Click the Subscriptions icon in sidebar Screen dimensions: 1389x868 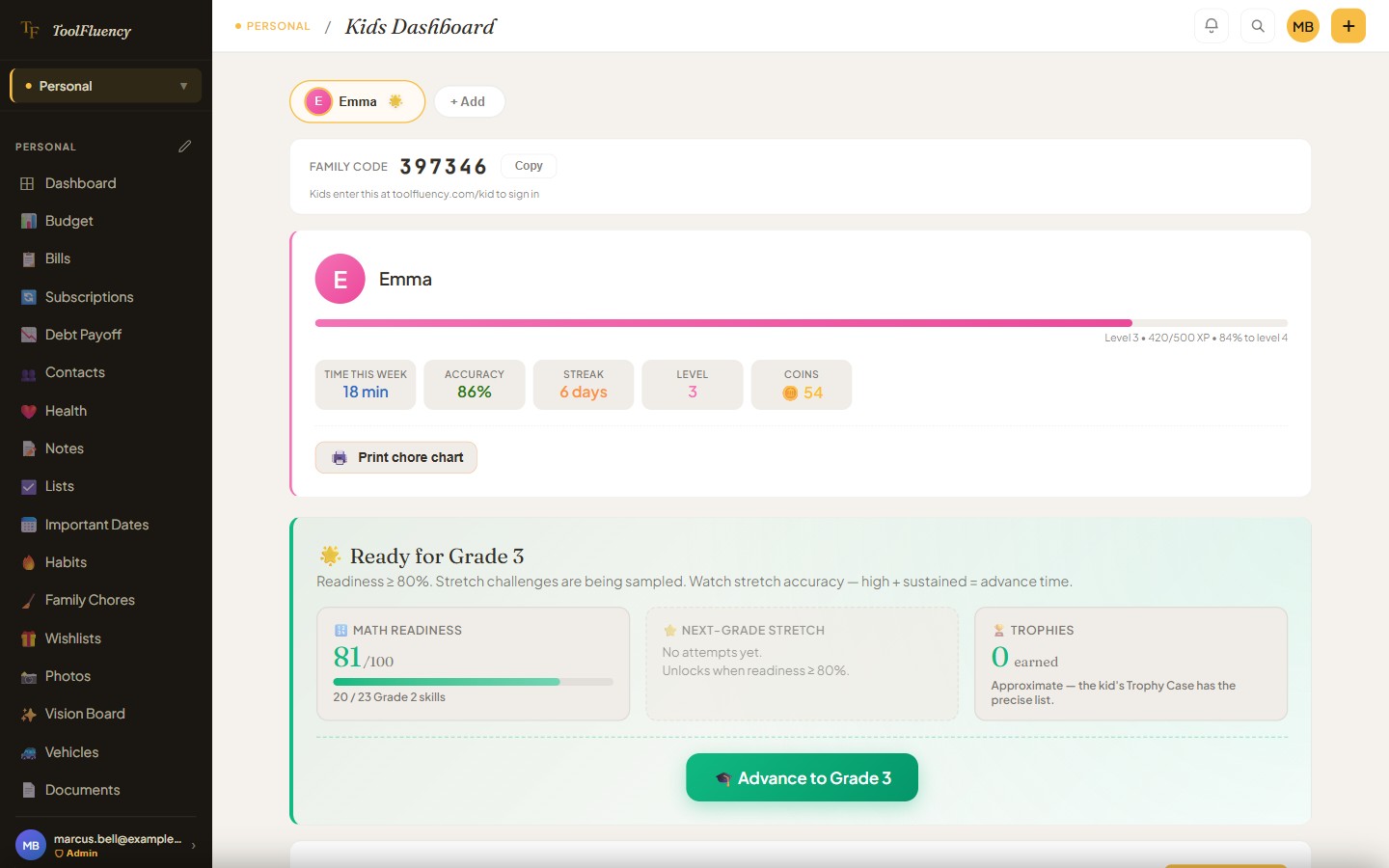click(28, 297)
